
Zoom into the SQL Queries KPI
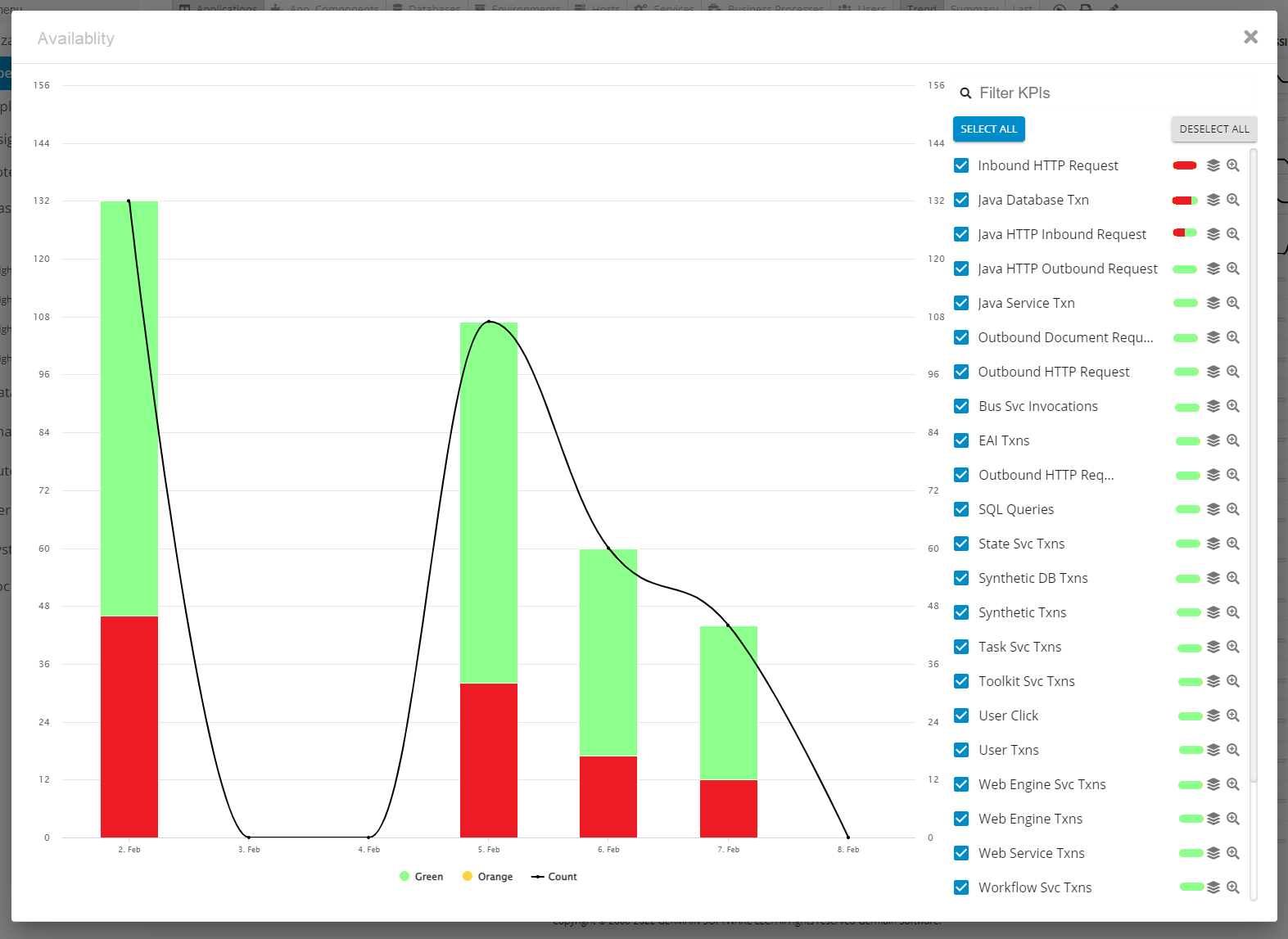(x=1232, y=509)
